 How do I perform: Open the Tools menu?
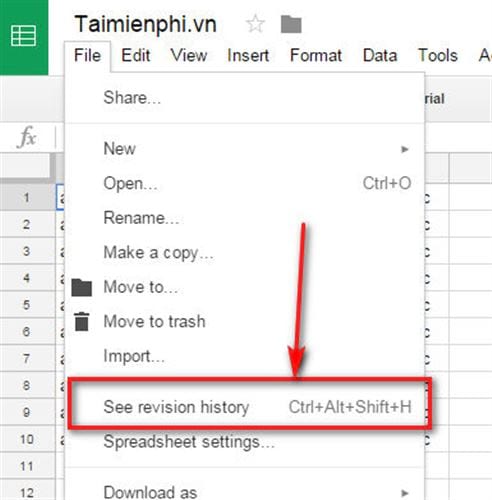click(x=438, y=55)
